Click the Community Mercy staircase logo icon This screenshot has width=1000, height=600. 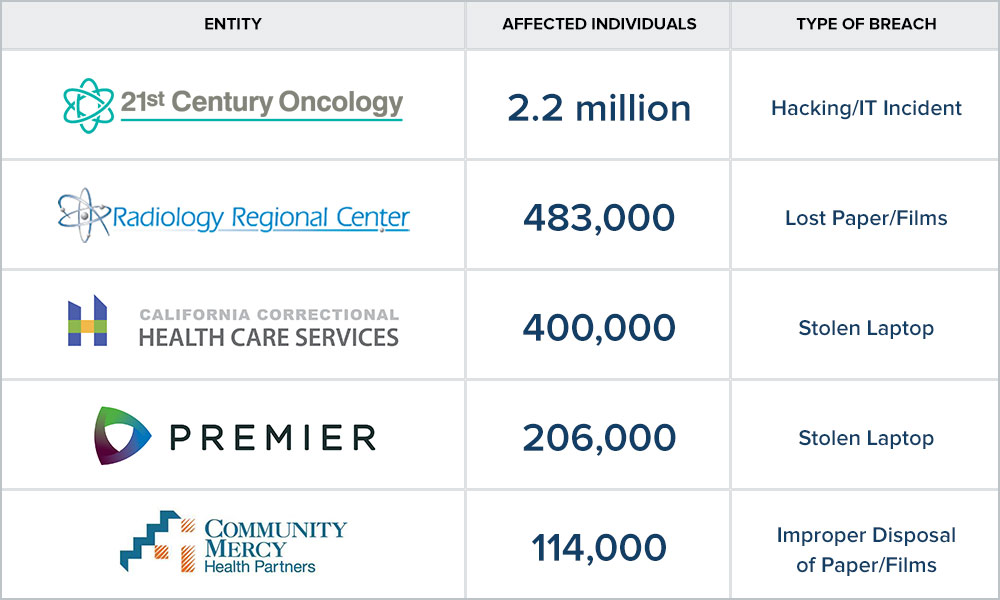(x=158, y=541)
